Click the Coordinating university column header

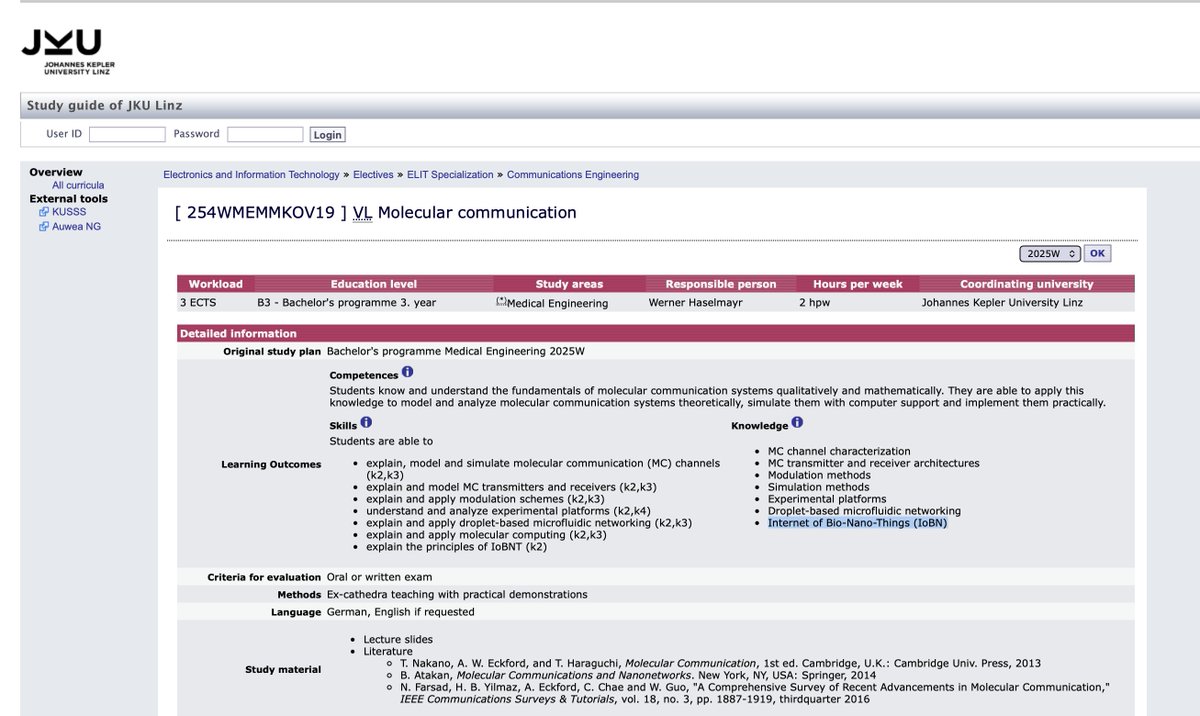pos(1026,284)
